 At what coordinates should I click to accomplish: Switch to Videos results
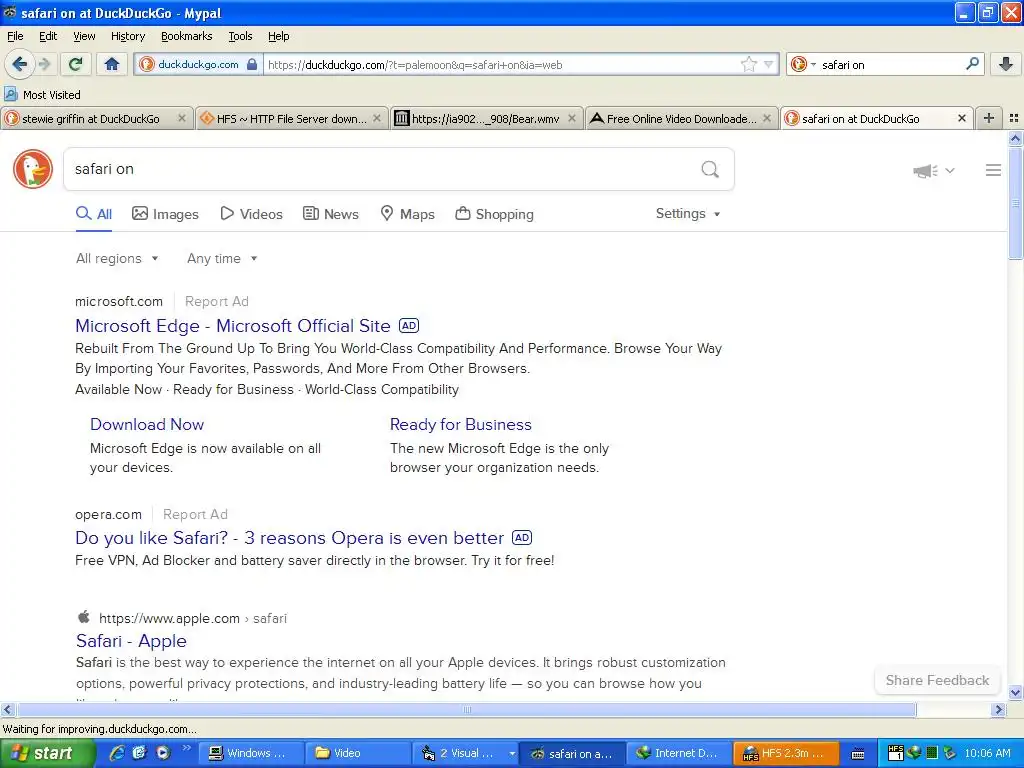pyautogui.click(x=251, y=214)
